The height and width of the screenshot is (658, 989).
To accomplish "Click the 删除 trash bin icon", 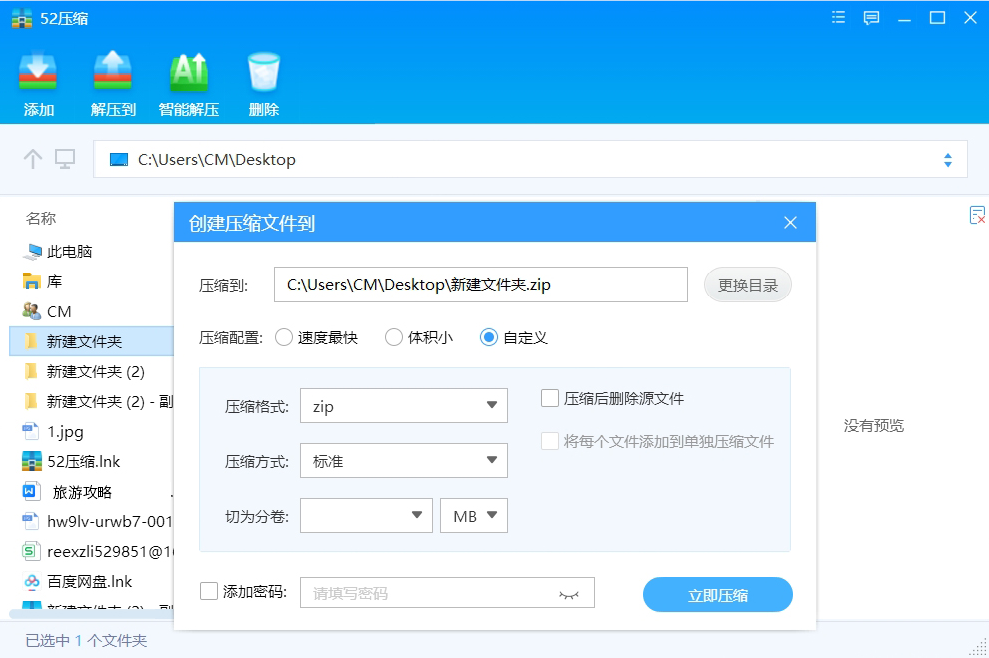I will pyautogui.click(x=264, y=72).
